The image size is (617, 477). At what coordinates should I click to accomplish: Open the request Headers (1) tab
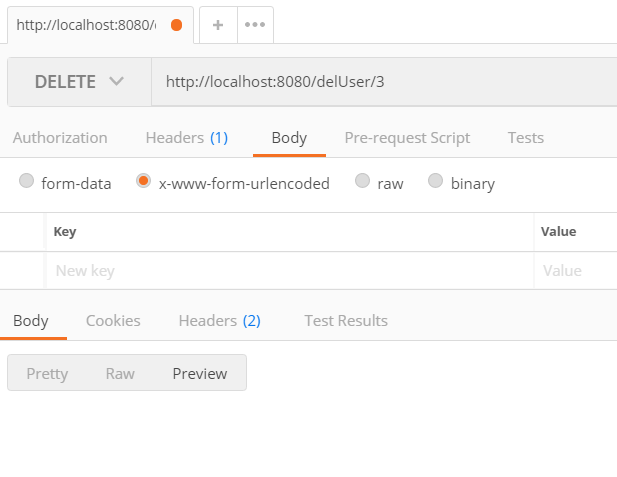coord(187,138)
